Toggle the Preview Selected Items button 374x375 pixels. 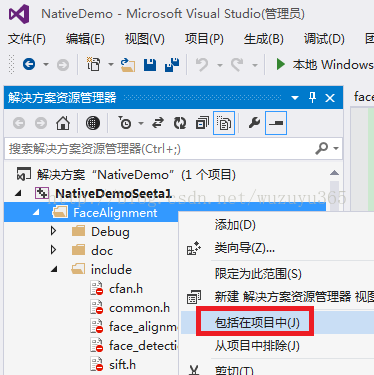(x=276, y=123)
